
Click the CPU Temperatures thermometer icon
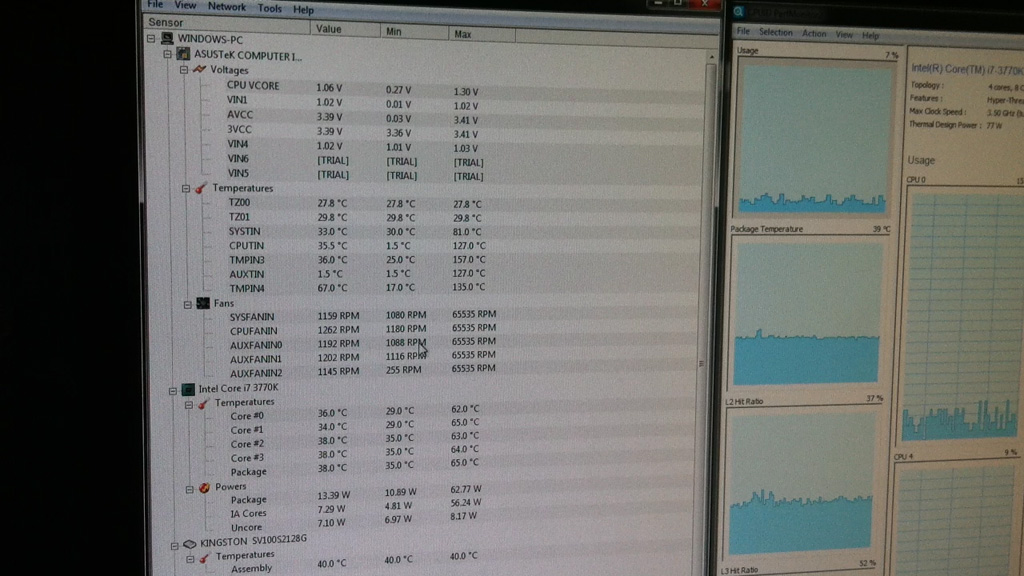(203, 404)
